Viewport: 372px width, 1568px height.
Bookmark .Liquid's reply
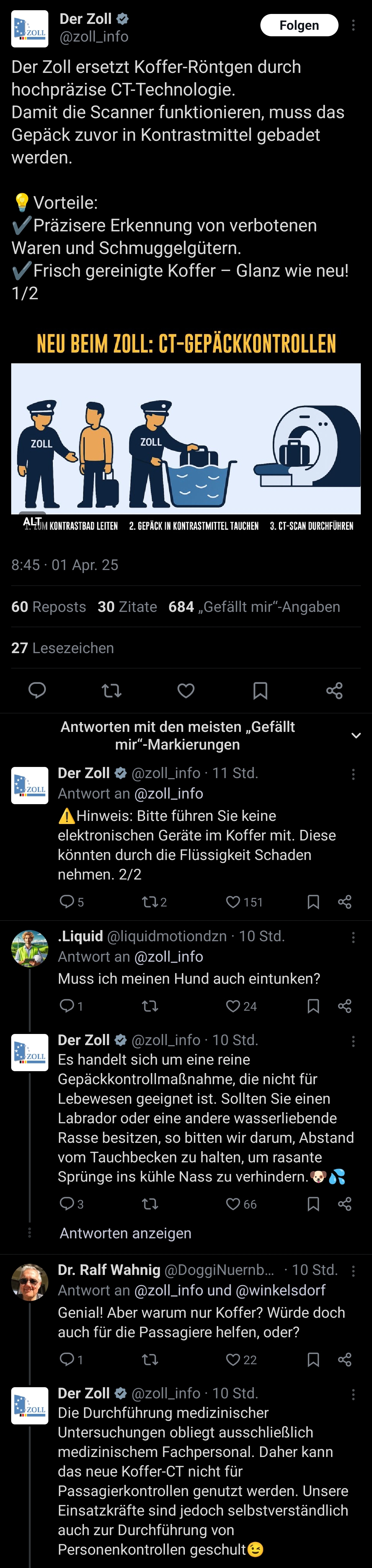[x=313, y=1005]
